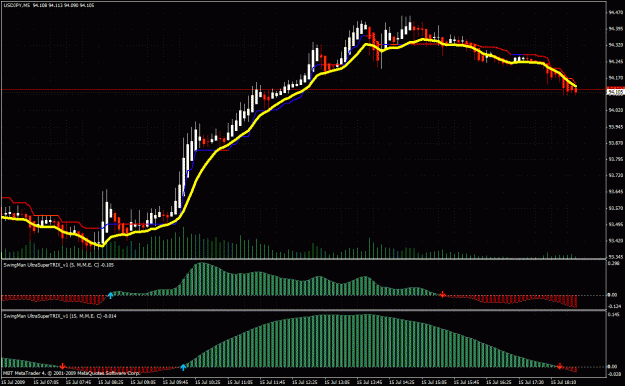Click the 0.298 scale value of upper TRIX

[x=613, y=264]
